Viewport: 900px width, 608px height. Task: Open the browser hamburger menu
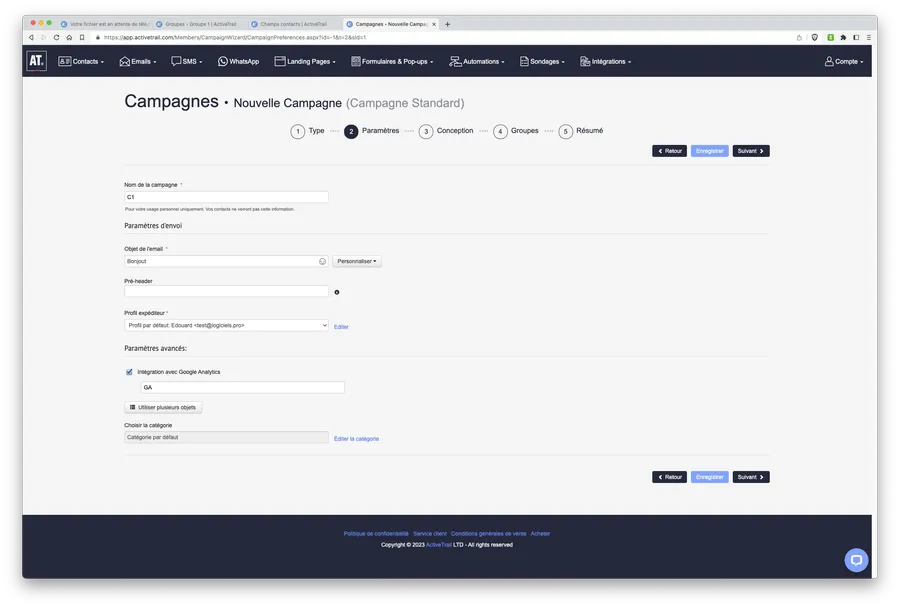coord(868,37)
